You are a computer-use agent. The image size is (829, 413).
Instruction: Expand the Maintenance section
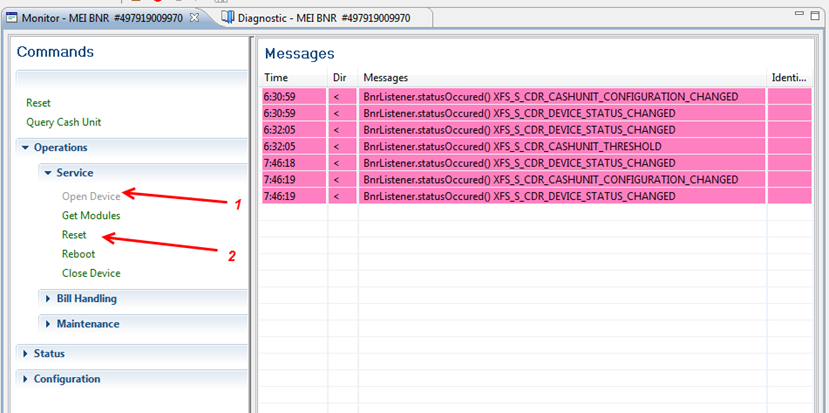tap(87, 324)
